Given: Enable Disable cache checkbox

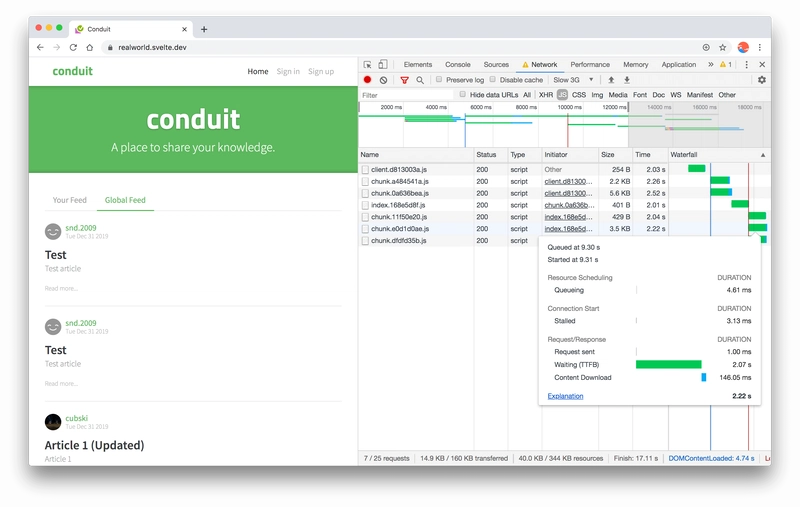Looking at the screenshot, I should [493, 80].
